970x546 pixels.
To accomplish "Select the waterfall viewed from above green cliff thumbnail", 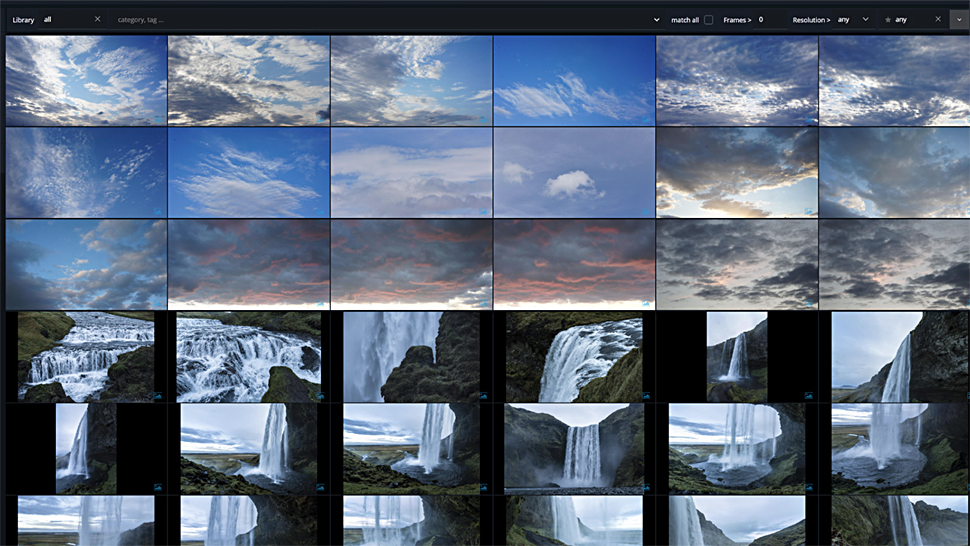I will coord(574,357).
